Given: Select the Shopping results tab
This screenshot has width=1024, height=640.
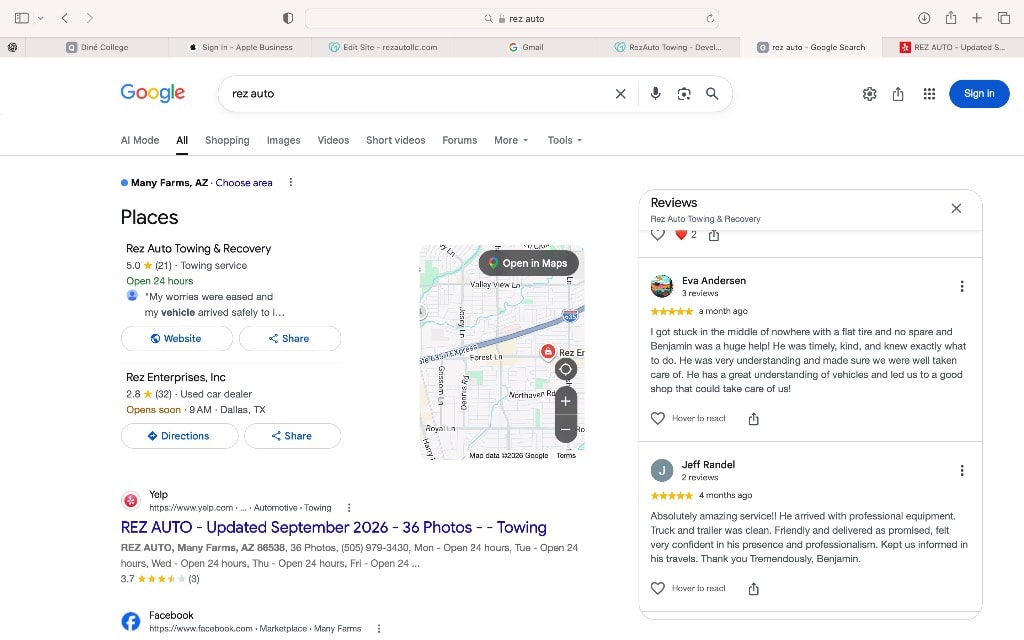Looking at the screenshot, I should (227, 140).
